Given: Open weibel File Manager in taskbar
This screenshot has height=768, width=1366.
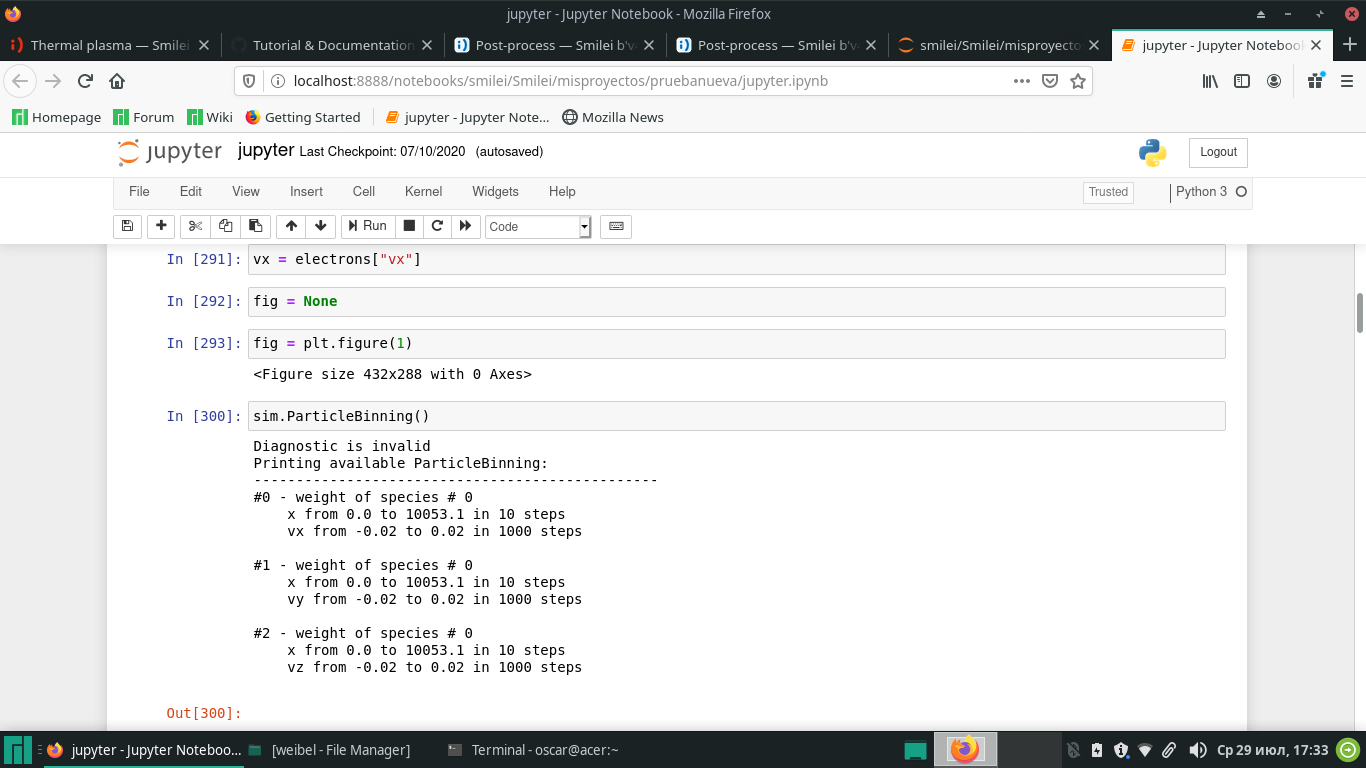Looking at the screenshot, I should (x=329, y=749).
